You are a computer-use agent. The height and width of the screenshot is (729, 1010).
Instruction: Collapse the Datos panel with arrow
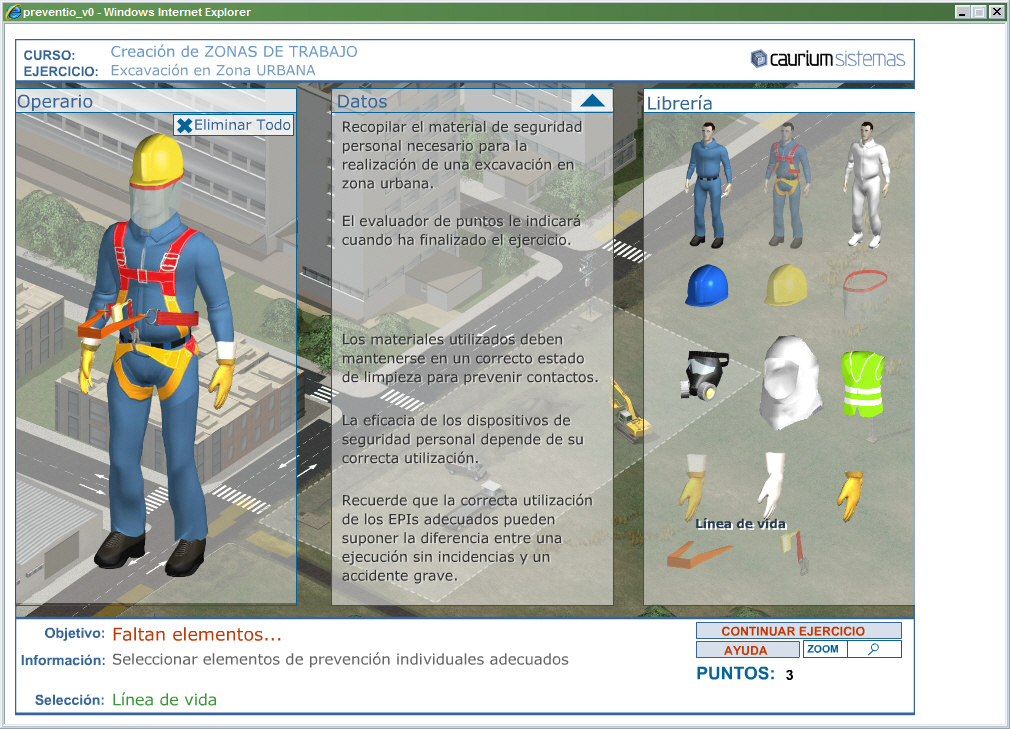(x=592, y=100)
